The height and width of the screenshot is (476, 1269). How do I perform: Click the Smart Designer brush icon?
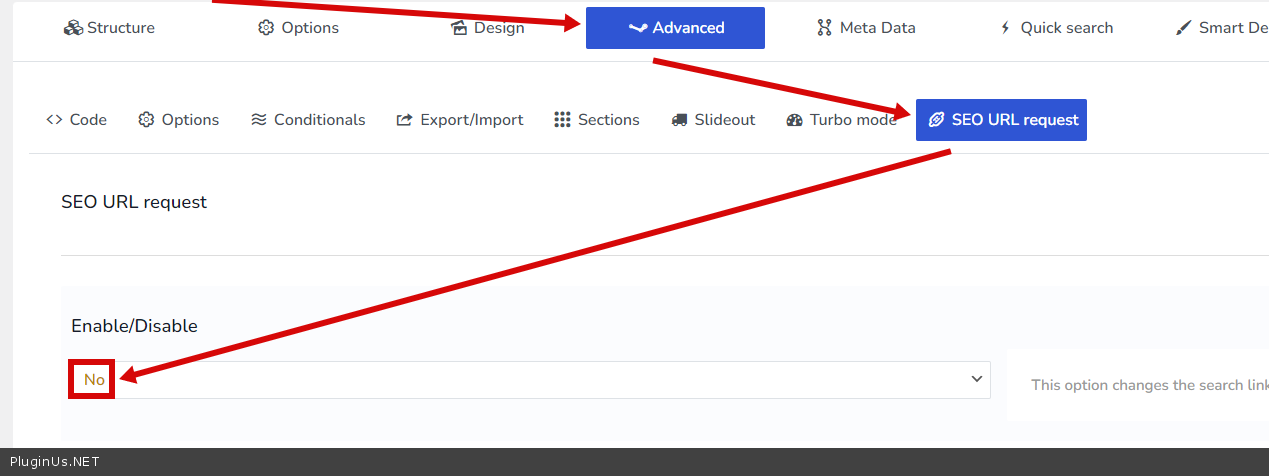click(x=1184, y=28)
